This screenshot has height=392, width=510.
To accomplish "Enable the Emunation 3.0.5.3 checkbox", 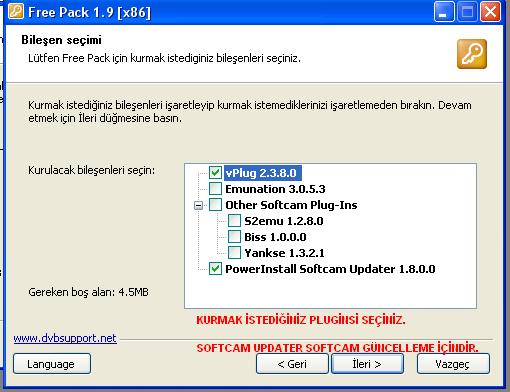I will (x=215, y=188).
